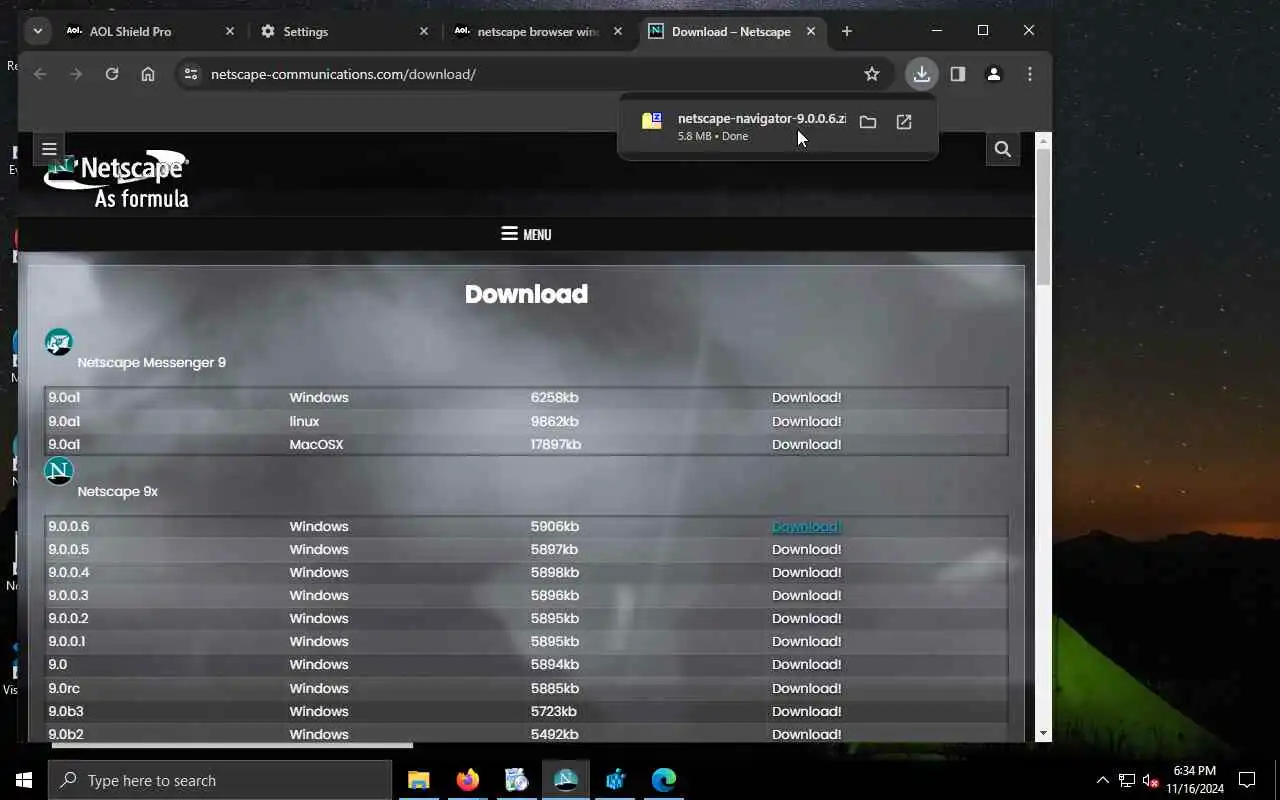Click the zip file icon in downloads popup

[652, 121]
